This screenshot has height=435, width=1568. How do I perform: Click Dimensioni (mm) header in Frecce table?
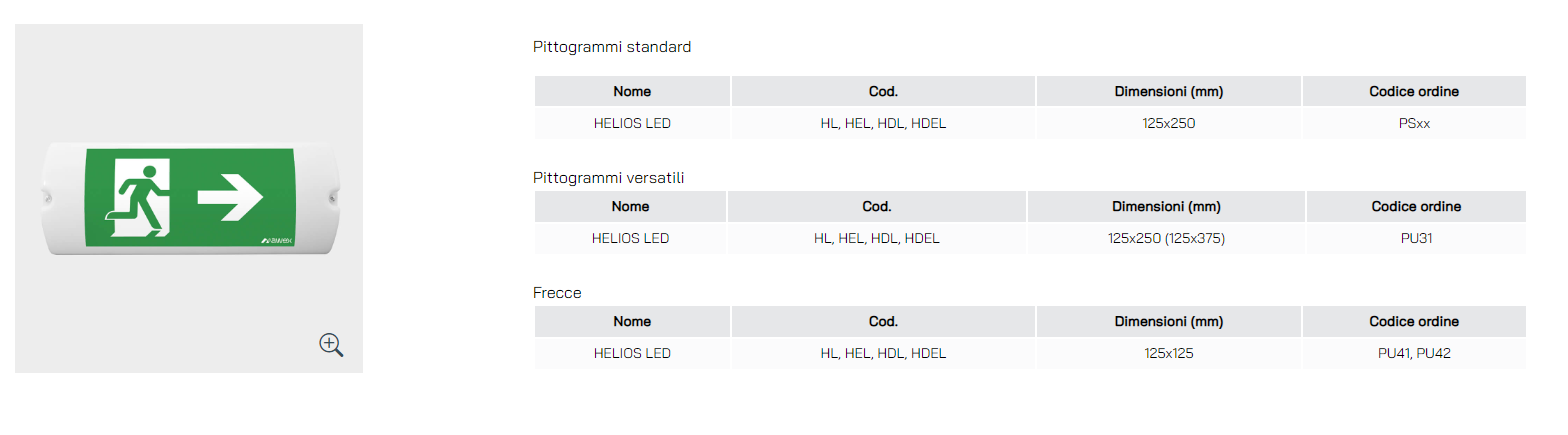pyautogui.click(x=1169, y=322)
